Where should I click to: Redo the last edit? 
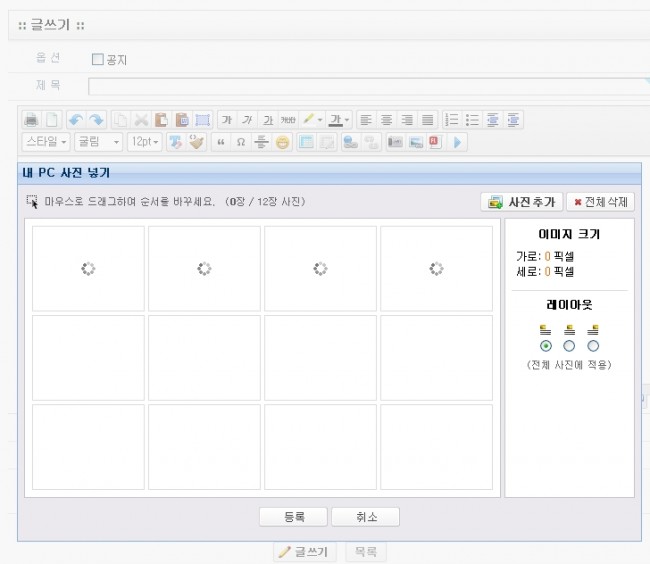[97, 120]
